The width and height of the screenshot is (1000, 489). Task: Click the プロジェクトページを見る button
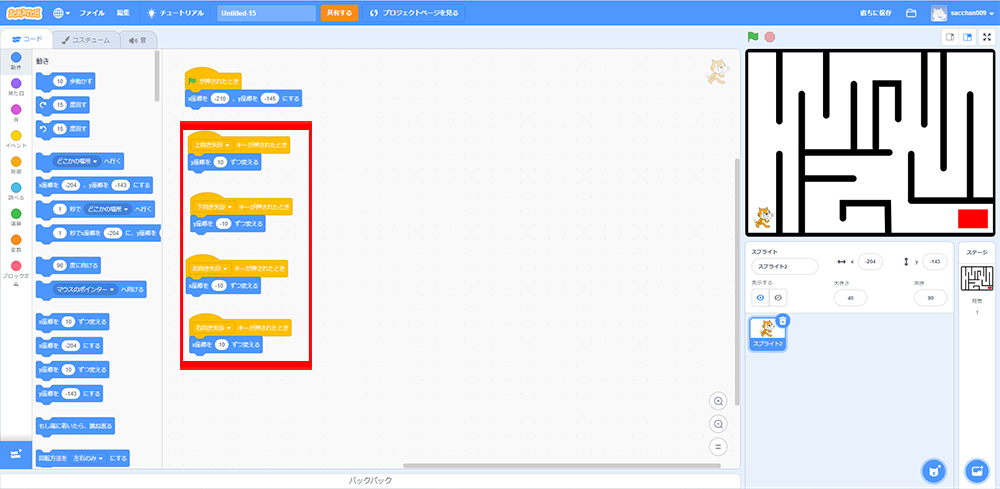[x=414, y=13]
